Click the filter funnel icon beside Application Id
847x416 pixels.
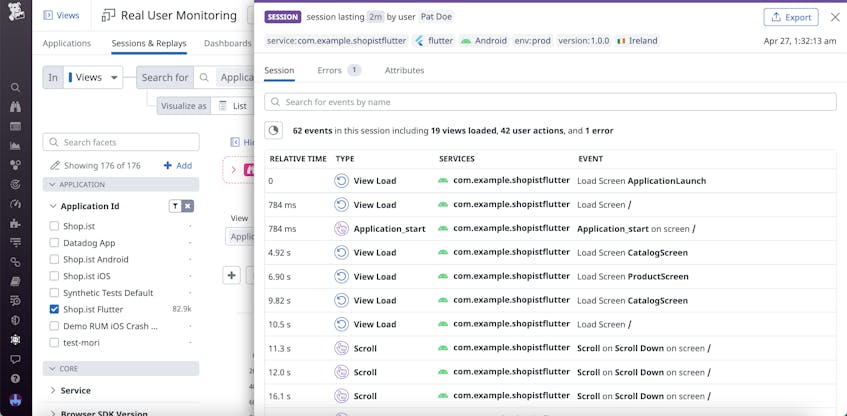(175, 206)
